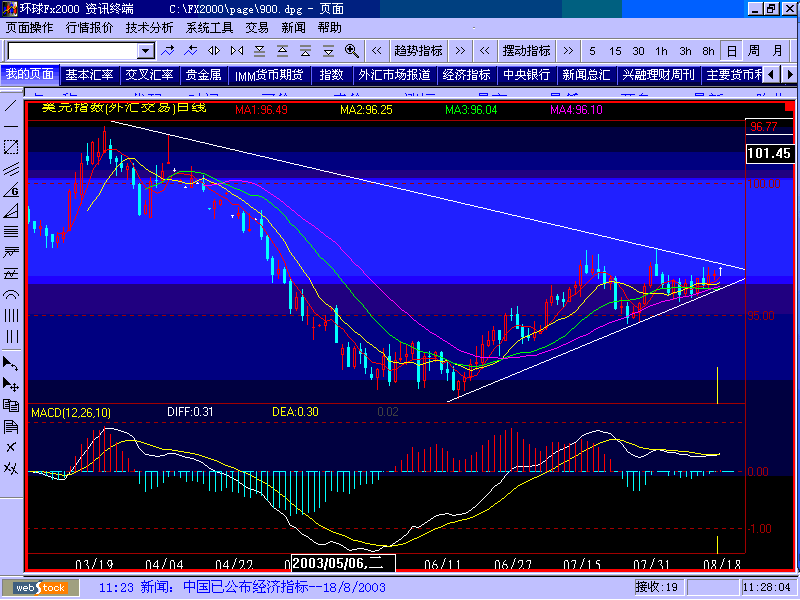Select the four horizontal lines tool
Screen dimensions: 800x600
11,232
